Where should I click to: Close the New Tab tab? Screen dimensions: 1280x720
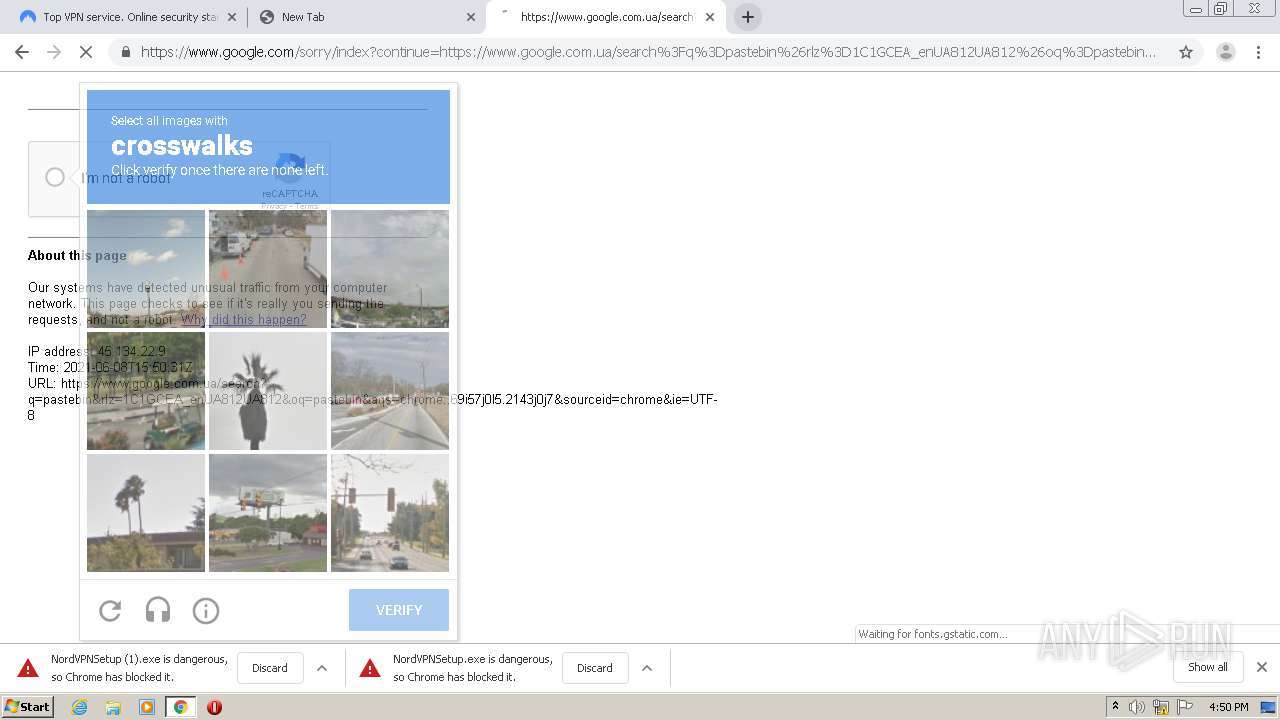point(471,17)
